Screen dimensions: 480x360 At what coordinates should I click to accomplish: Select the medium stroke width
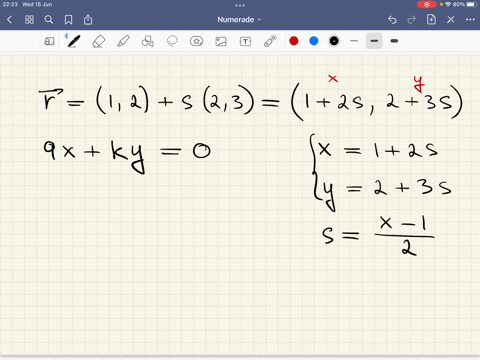[x=374, y=41]
